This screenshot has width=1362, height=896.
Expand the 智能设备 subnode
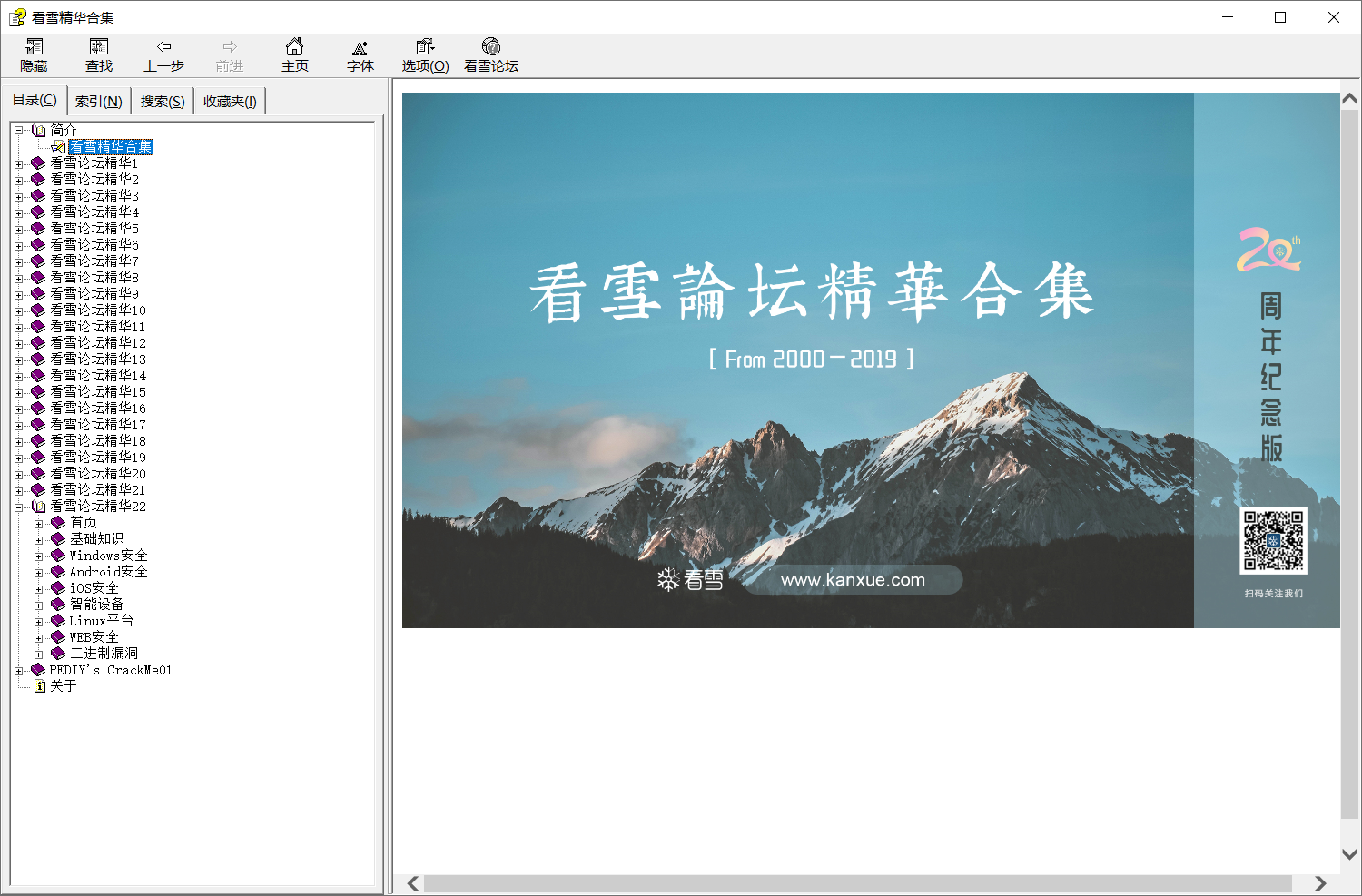click(38, 606)
